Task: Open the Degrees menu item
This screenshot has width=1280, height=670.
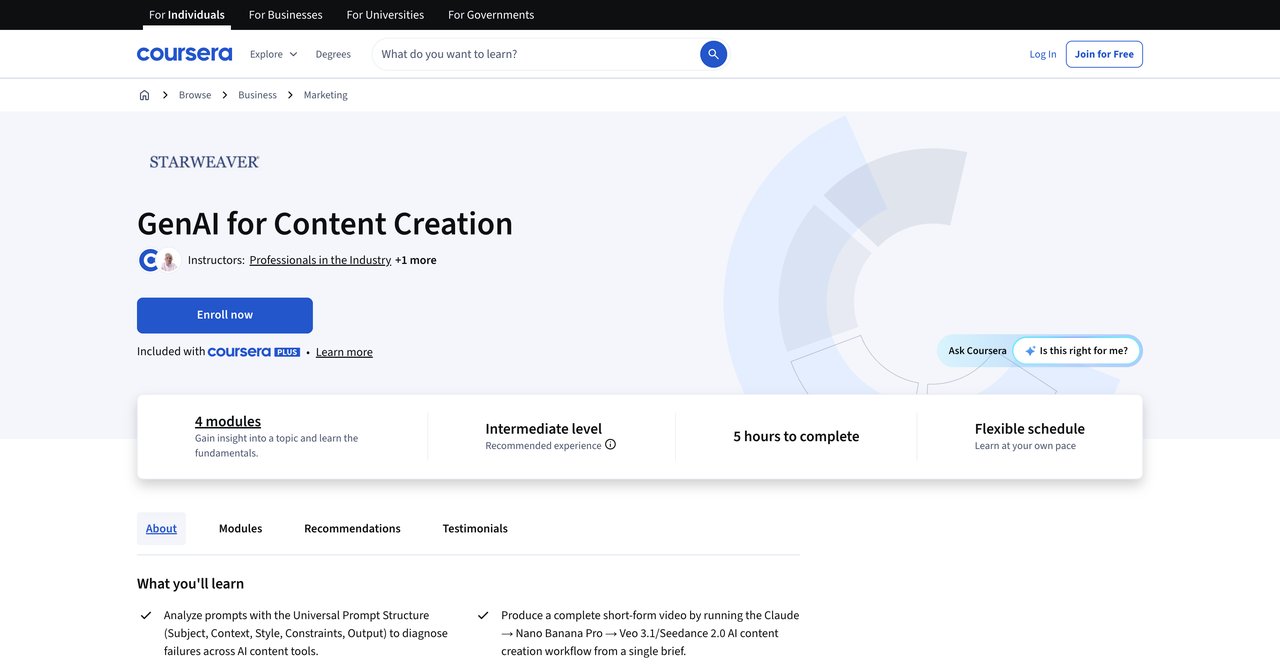Action: (x=333, y=54)
